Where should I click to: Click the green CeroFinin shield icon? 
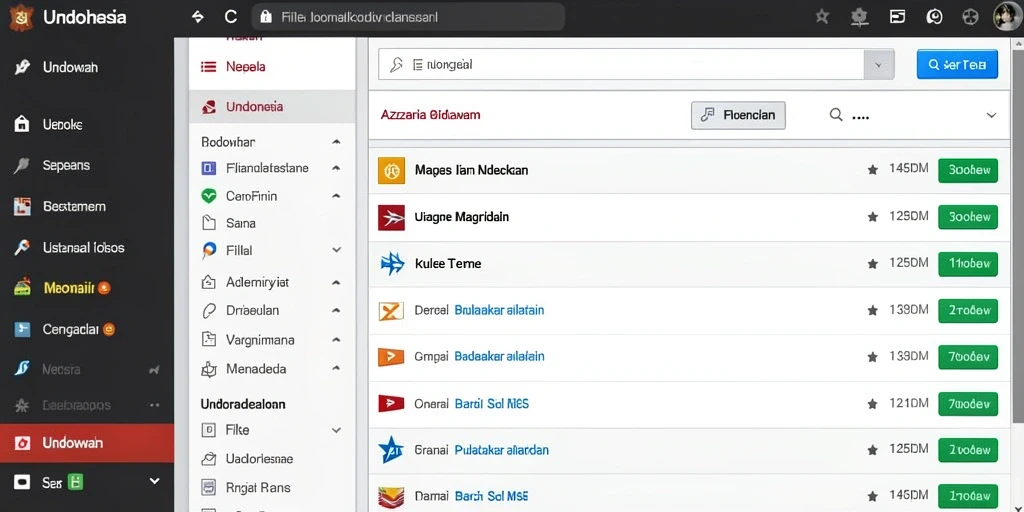pyautogui.click(x=209, y=195)
